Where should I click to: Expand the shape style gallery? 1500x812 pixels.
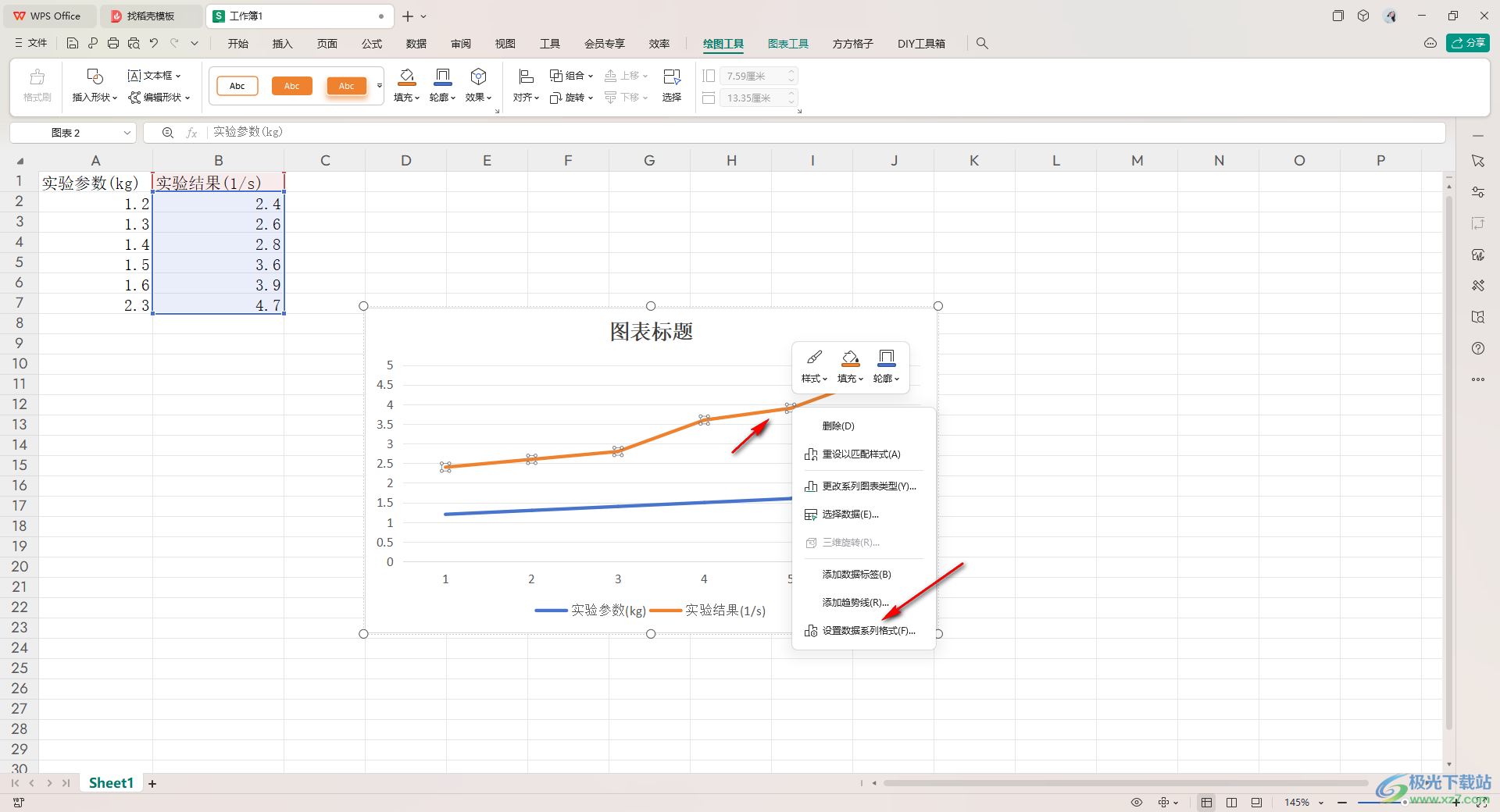pos(380,86)
